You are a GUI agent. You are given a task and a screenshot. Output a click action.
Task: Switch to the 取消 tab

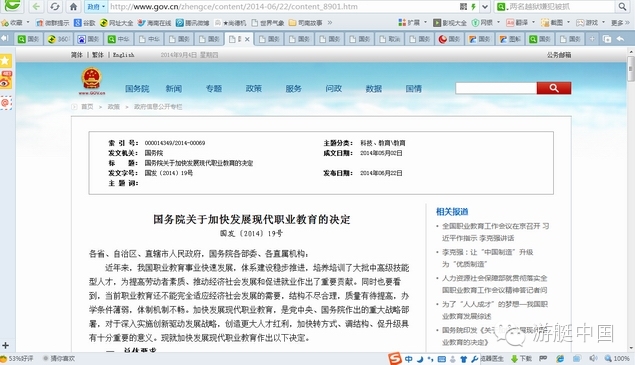[389, 39]
